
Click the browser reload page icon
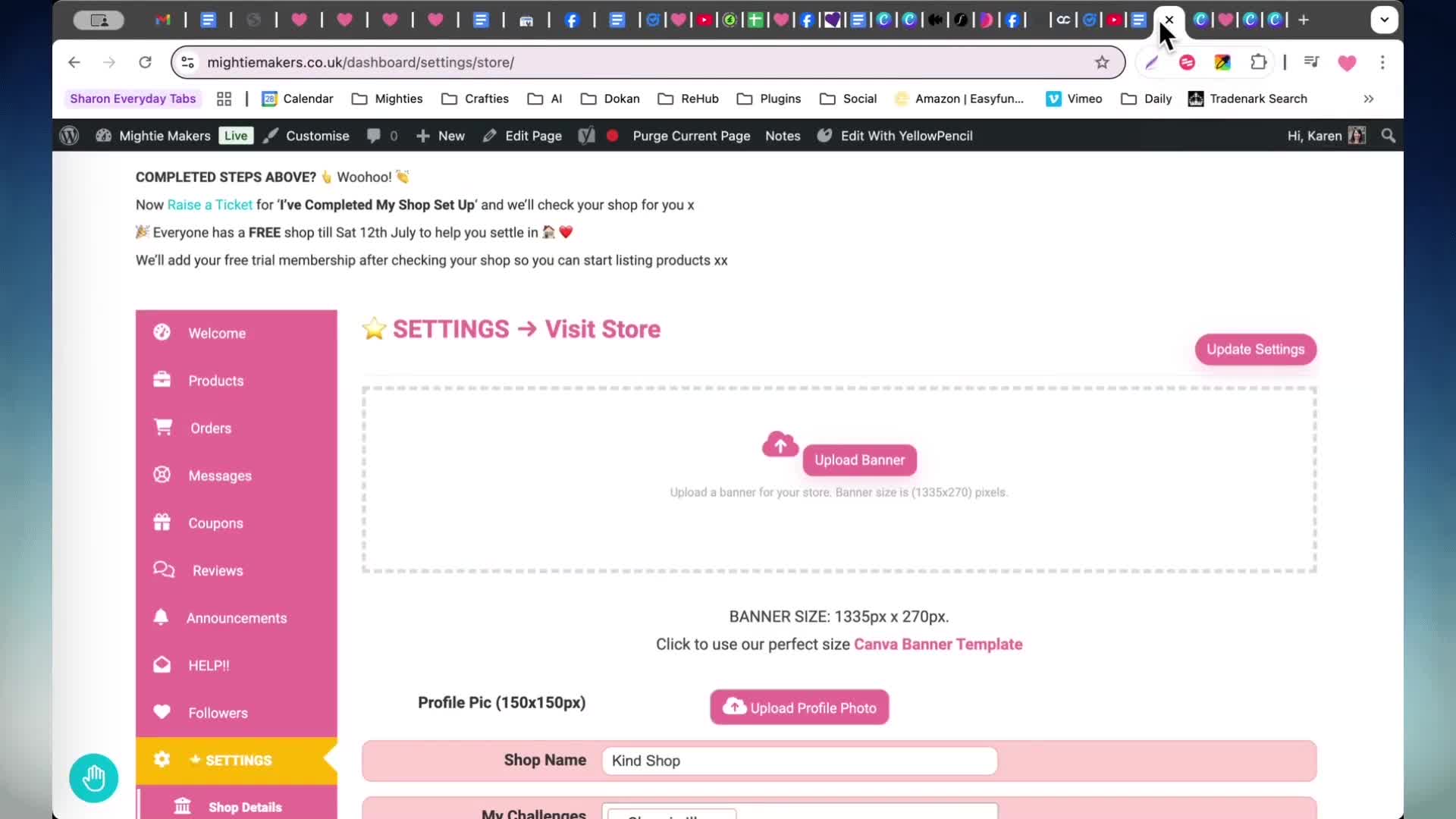[145, 62]
